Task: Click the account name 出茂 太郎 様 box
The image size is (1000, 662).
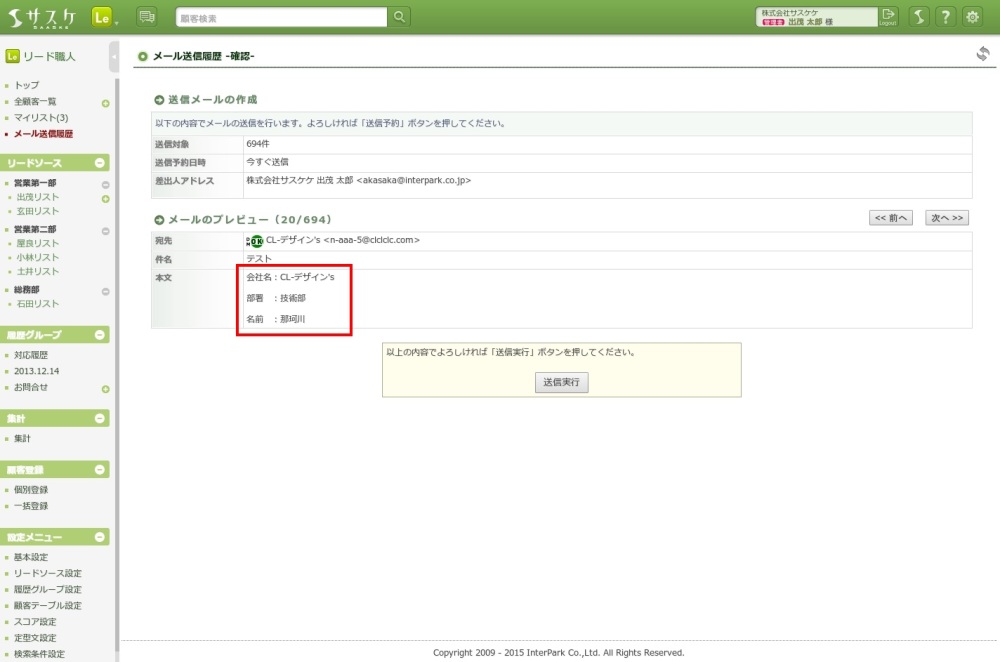Action: (x=816, y=17)
